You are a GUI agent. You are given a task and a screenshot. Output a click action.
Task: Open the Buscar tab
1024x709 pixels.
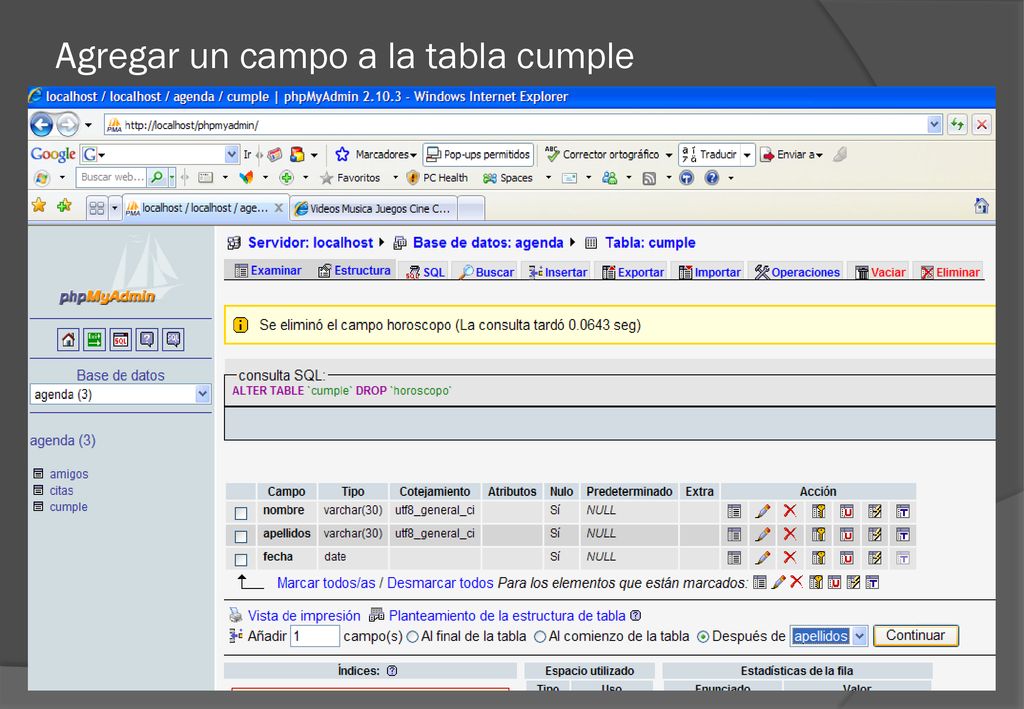[x=487, y=272]
